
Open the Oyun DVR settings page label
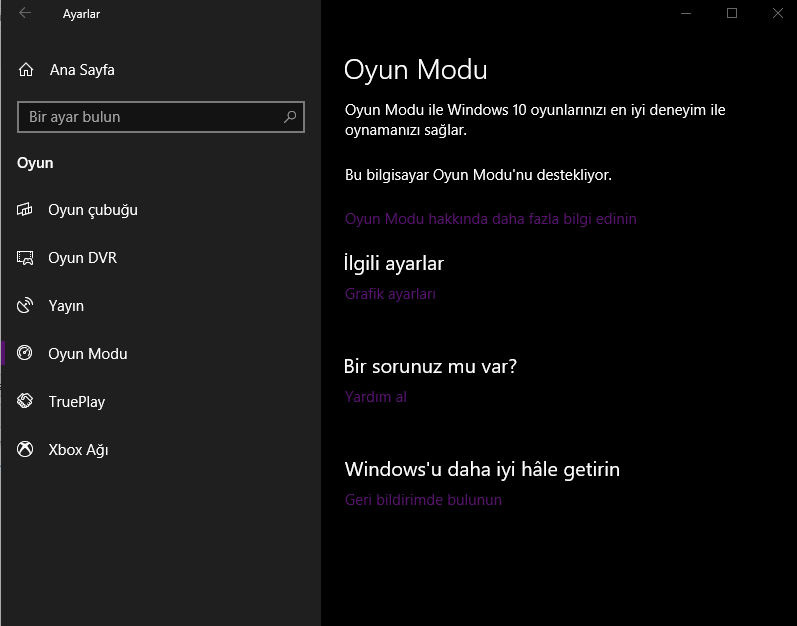[82, 258]
